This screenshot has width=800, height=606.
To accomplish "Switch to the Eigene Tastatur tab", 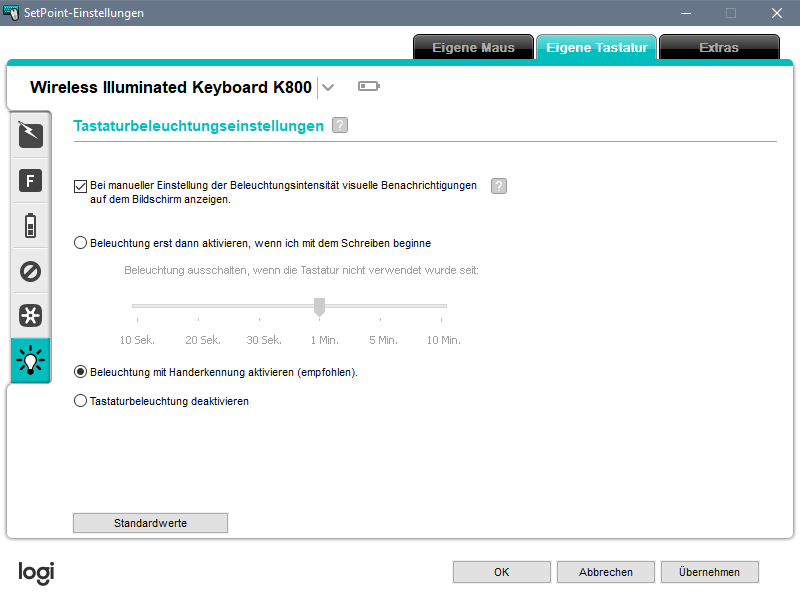I will click(x=596, y=47).
